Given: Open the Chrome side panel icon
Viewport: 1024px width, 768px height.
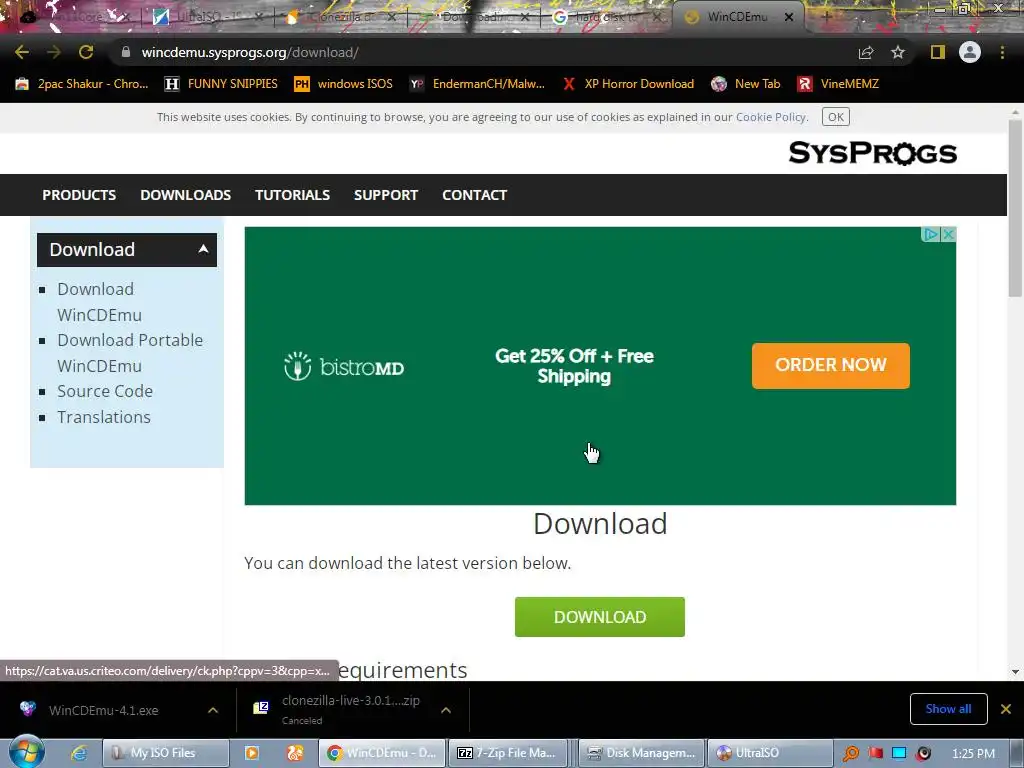Looking at the screenshot, I should (938, 52).
